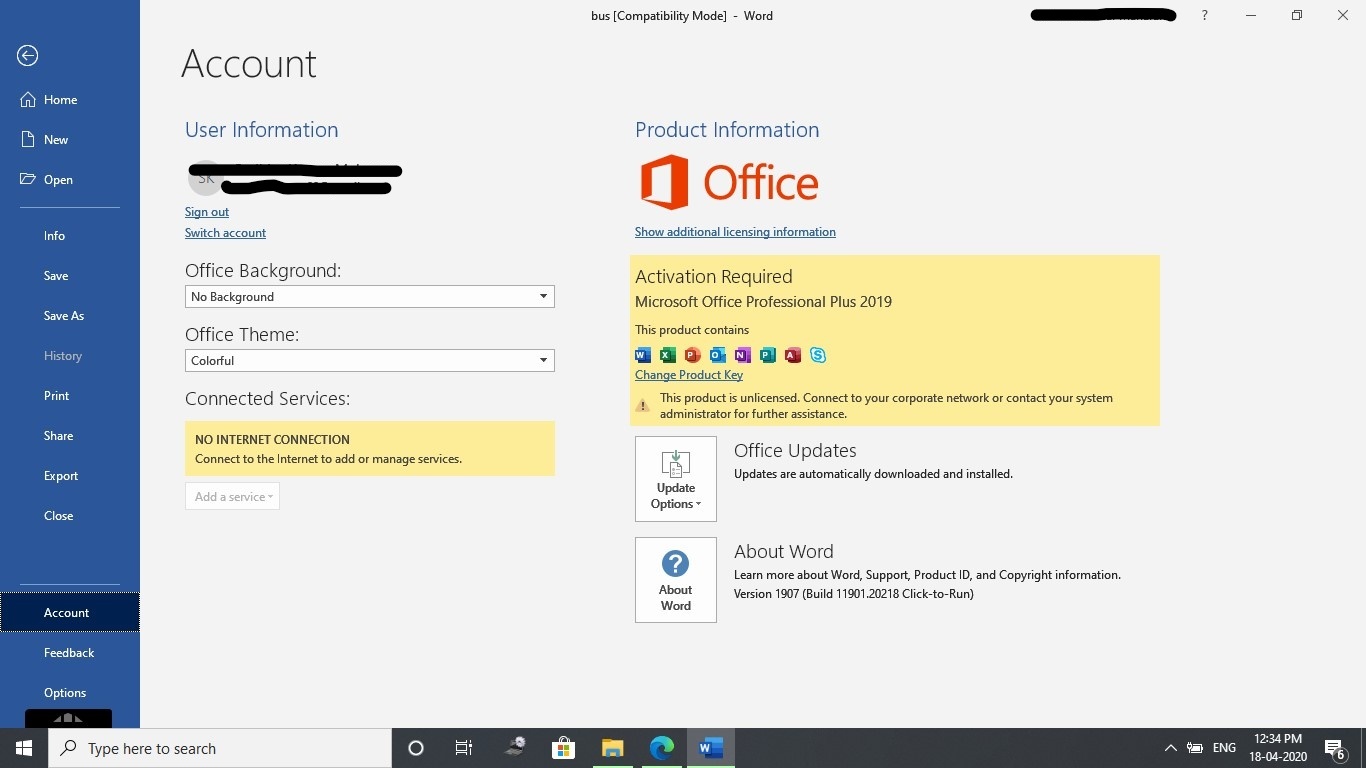Show hidden system tray icons
Image resolution: width=1366 pixels, height=768 pixels.
1170,748
